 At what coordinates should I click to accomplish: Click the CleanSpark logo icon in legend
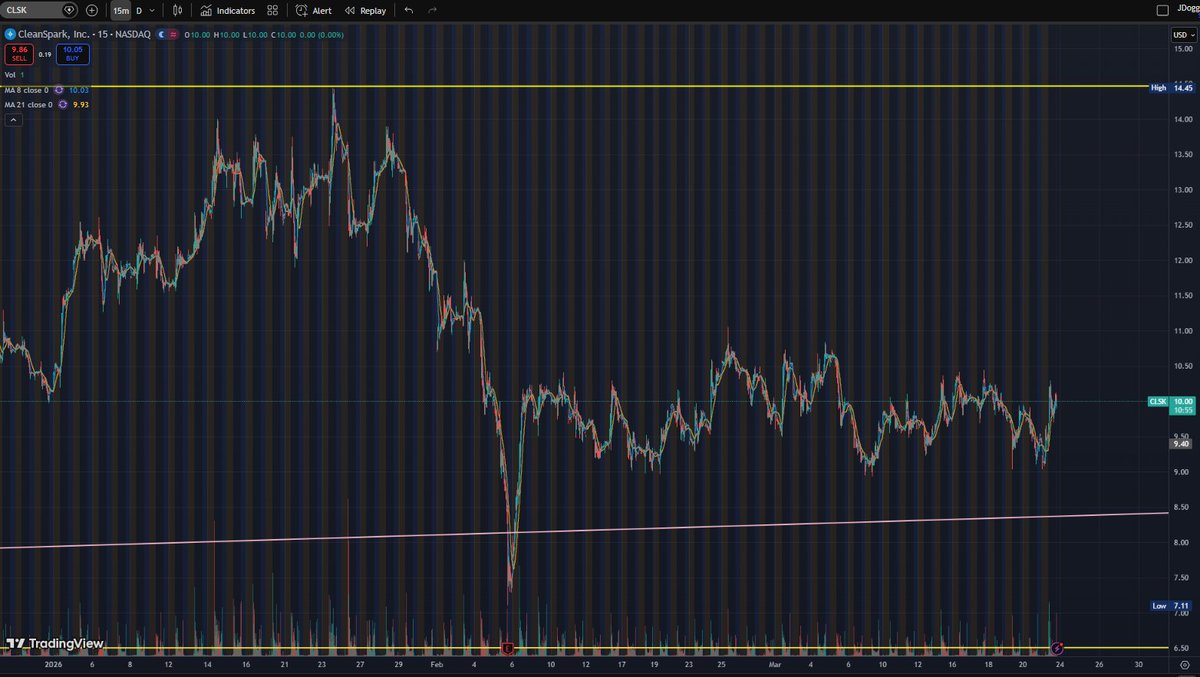click(x=9, y=34)
